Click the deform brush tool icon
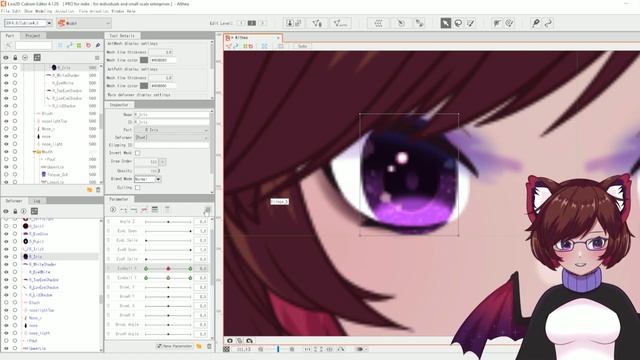 509,23
